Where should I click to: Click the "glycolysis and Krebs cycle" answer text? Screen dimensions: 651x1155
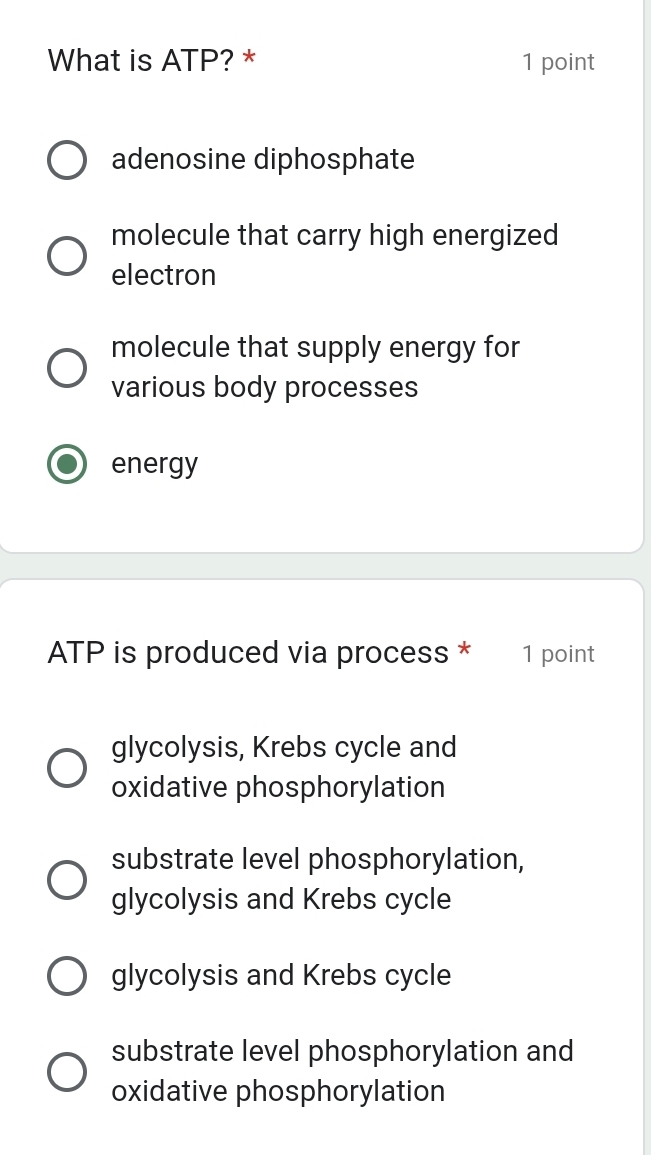coord(281,975)
